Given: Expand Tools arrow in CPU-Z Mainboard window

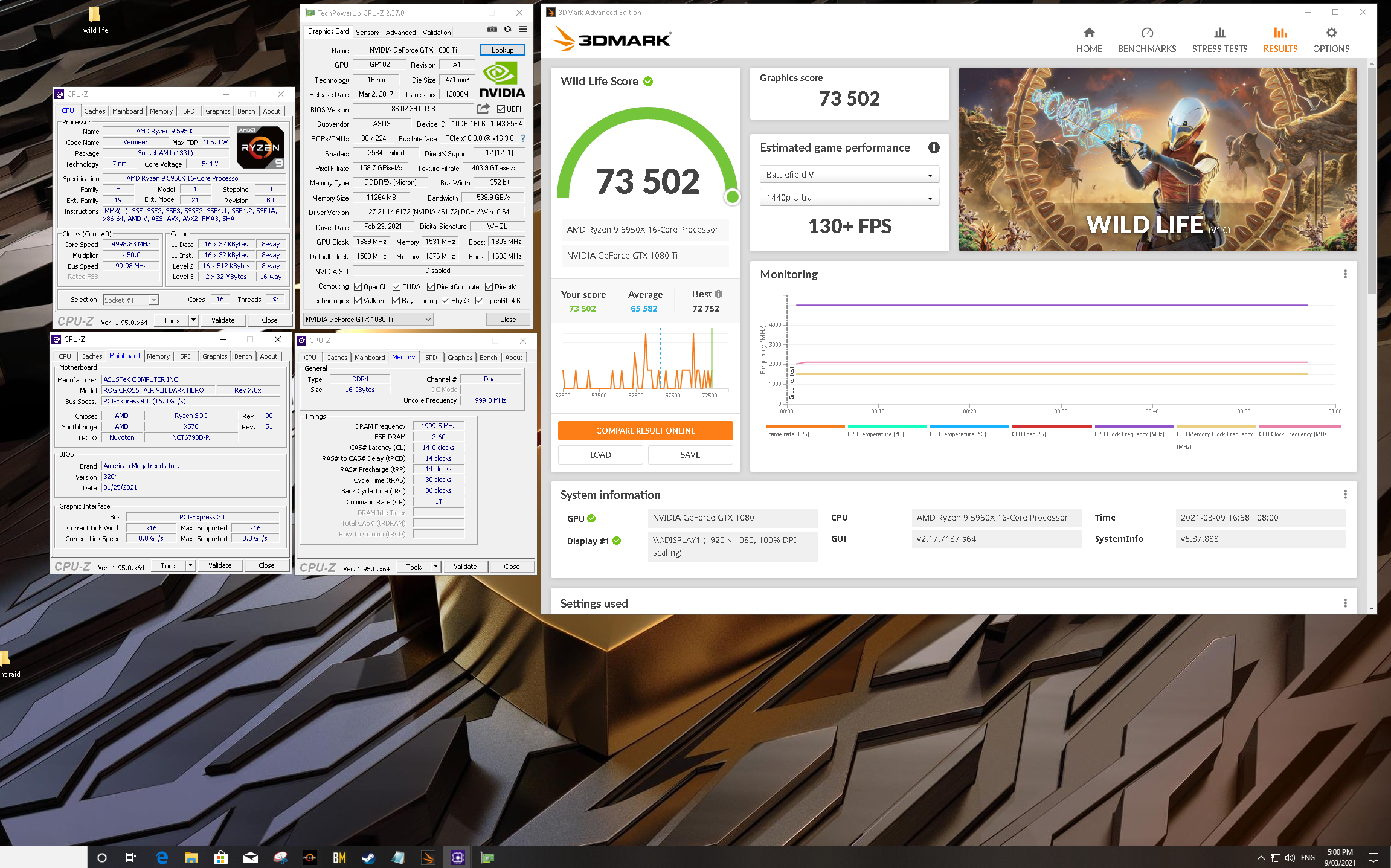Looking at the screenshot, I should [190, 565].
